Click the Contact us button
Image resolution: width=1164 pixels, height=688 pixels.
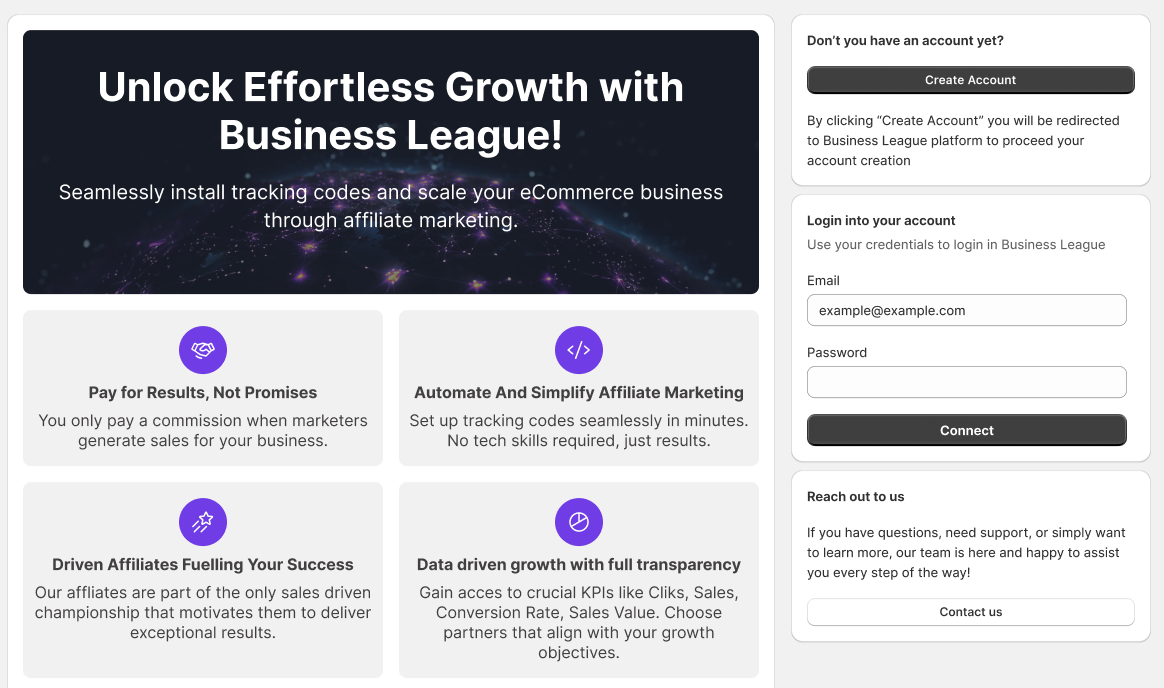970,611
